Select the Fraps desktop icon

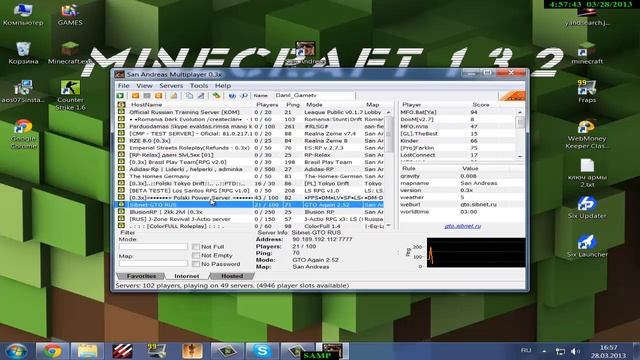click(x=587, y=92)
